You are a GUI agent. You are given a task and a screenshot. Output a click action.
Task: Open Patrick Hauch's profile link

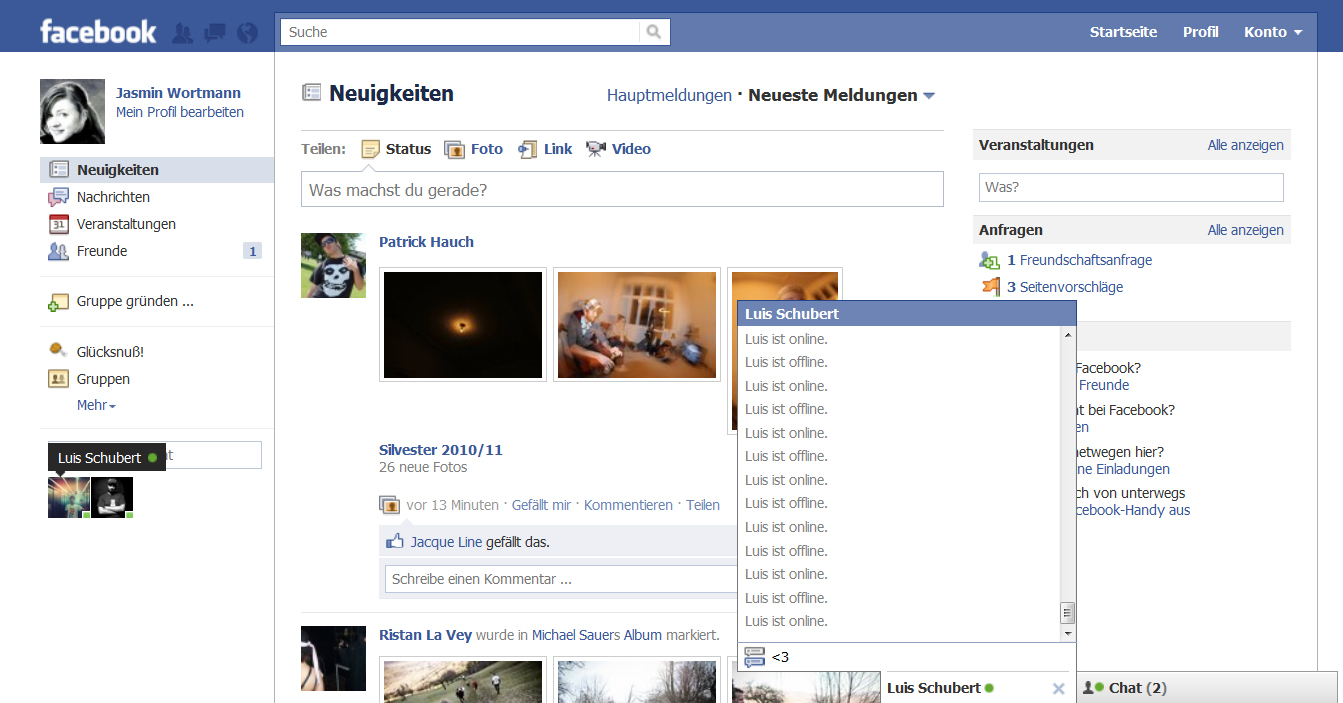[426, 242]
